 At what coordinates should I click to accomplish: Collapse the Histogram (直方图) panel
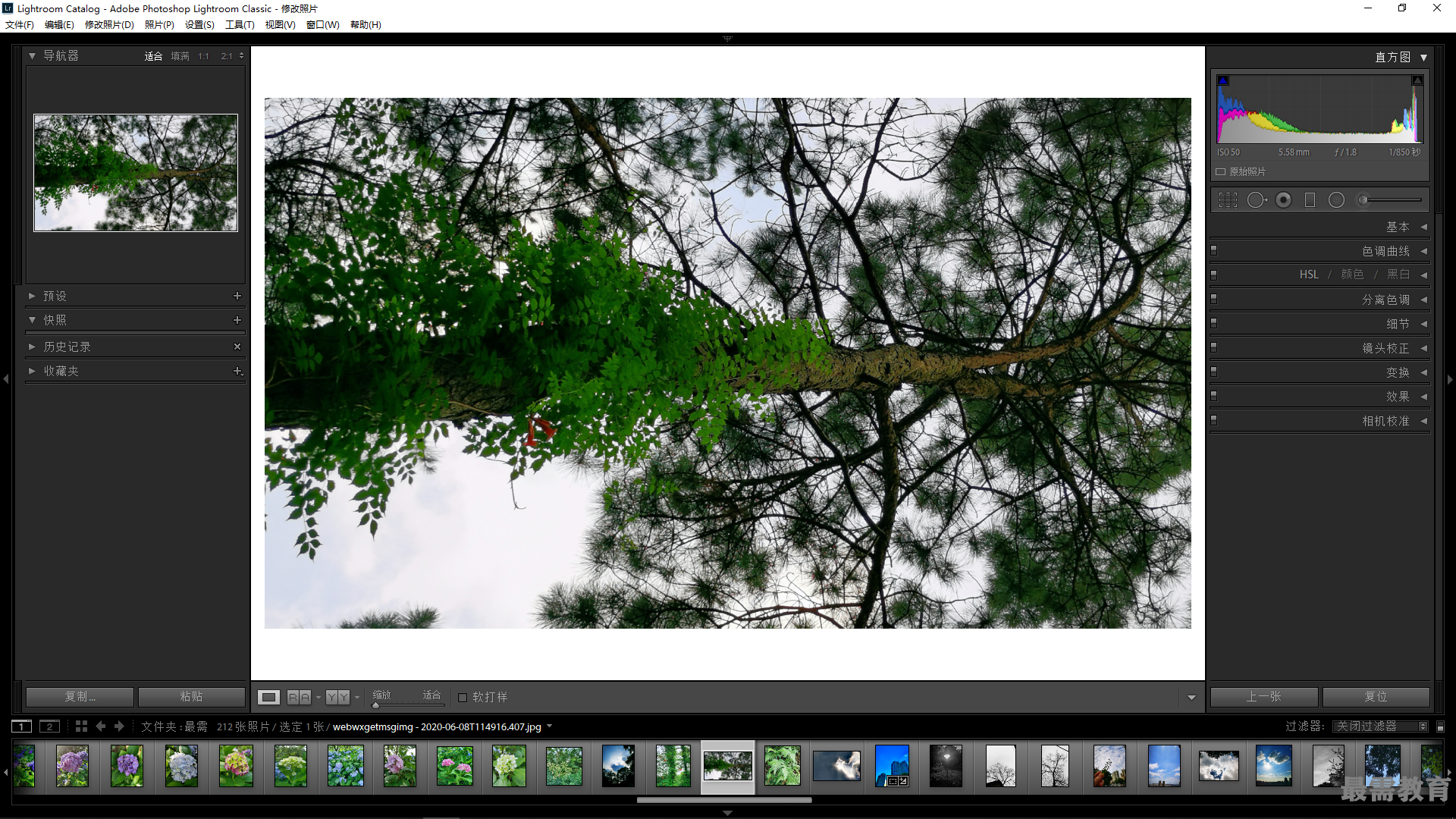click(1424, 58)
